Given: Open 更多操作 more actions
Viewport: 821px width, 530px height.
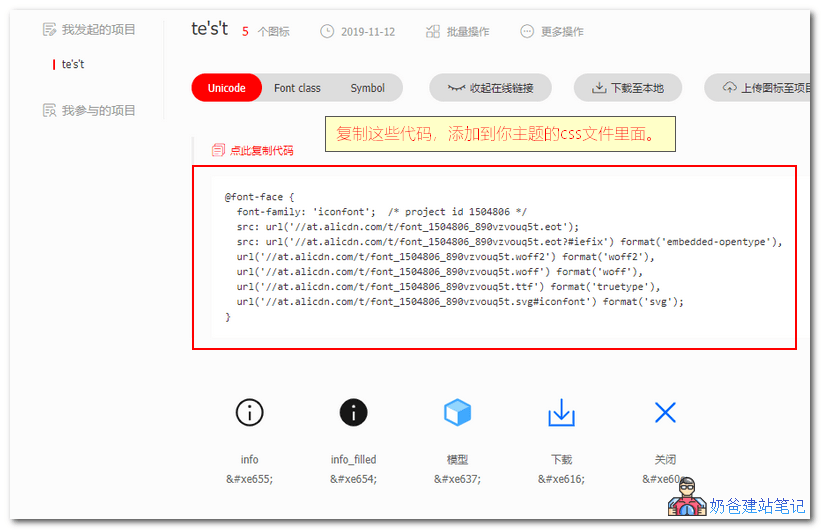Looking at the screenshot, I should (552, 31).
